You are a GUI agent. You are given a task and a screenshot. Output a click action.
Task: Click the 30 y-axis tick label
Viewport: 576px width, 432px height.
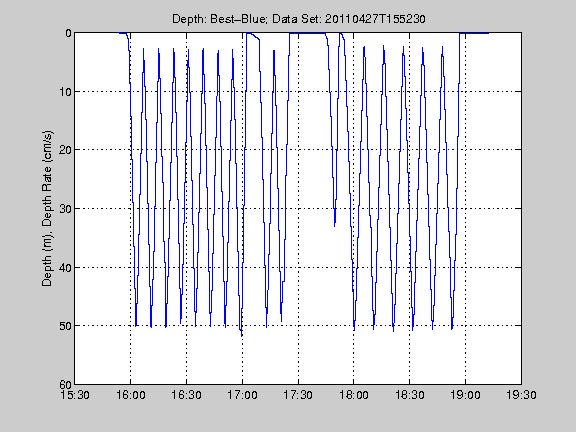click(65, 209)
